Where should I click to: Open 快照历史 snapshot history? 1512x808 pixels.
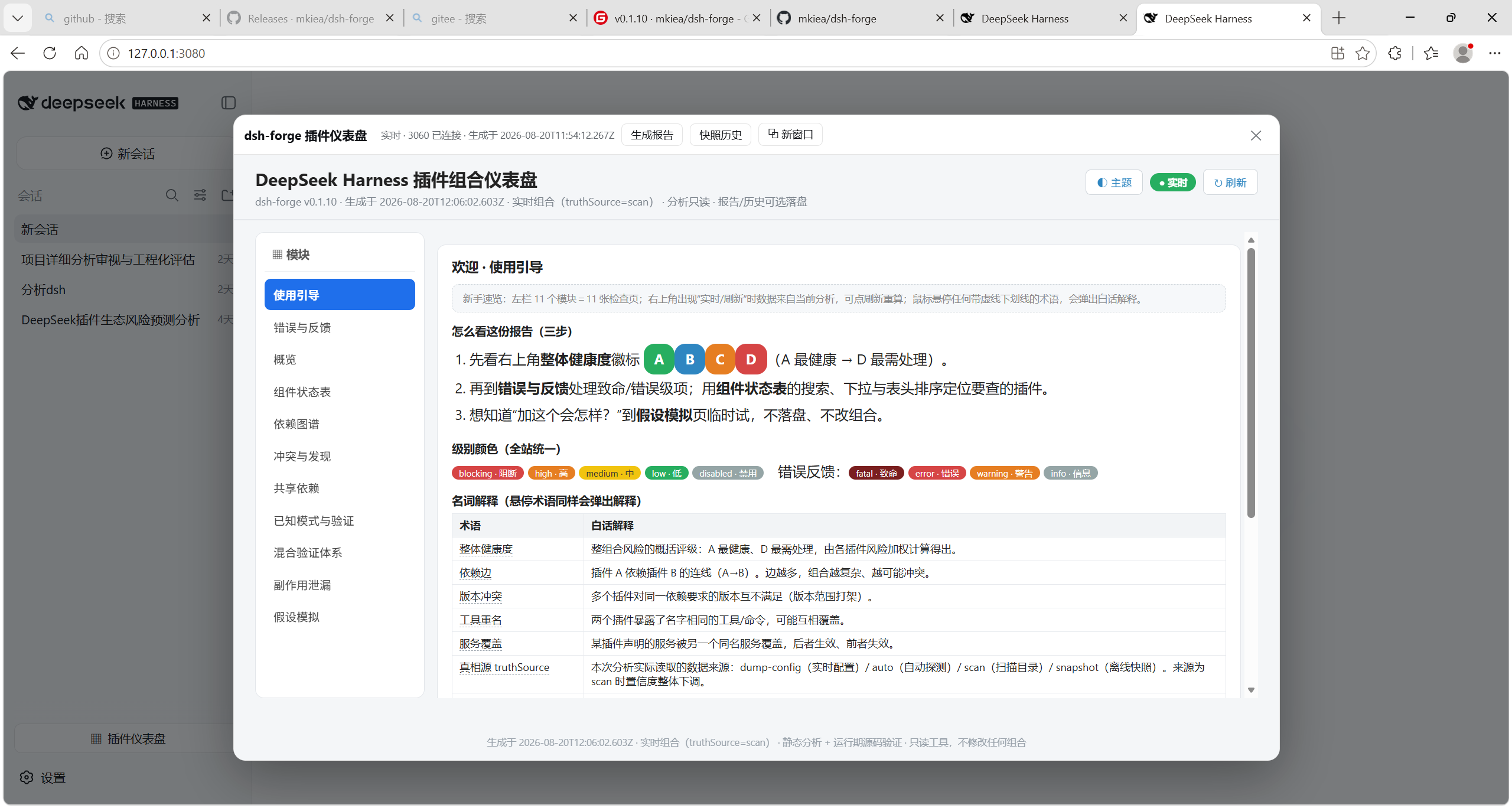[720, 135]
